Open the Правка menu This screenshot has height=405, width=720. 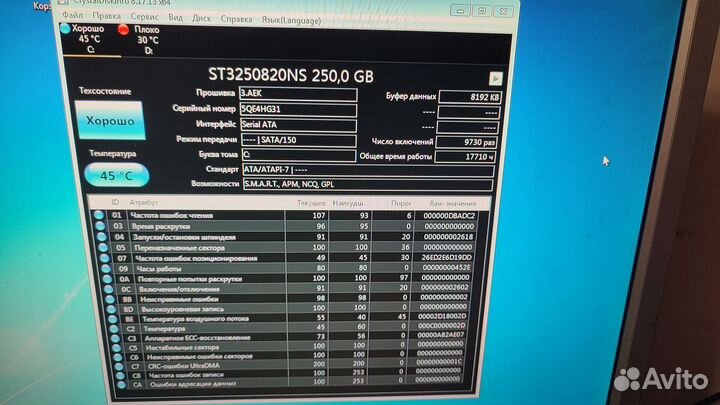click(104, 17)
